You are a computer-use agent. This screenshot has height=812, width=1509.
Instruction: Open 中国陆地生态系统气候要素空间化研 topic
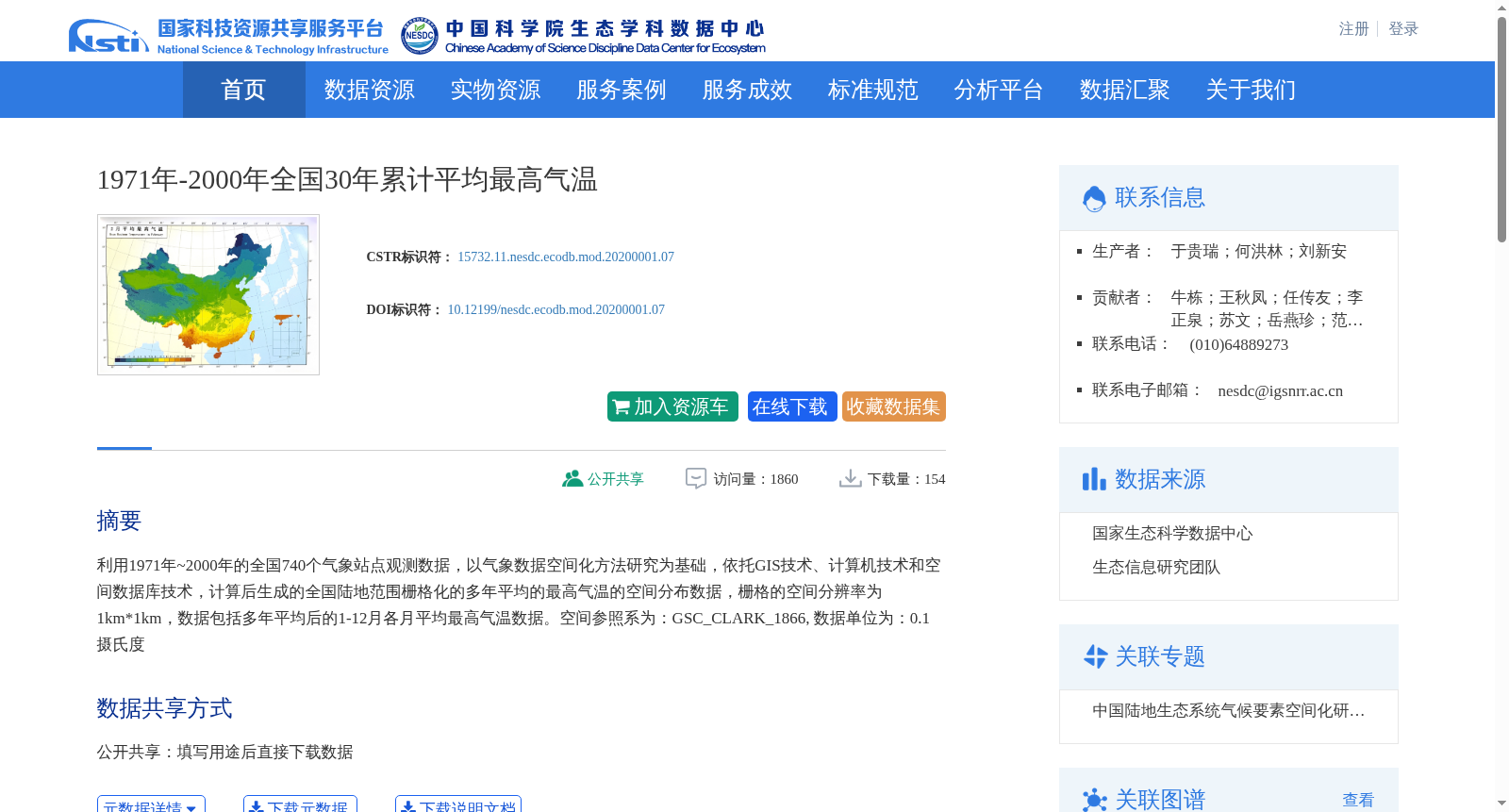[x=1228, y=710]
